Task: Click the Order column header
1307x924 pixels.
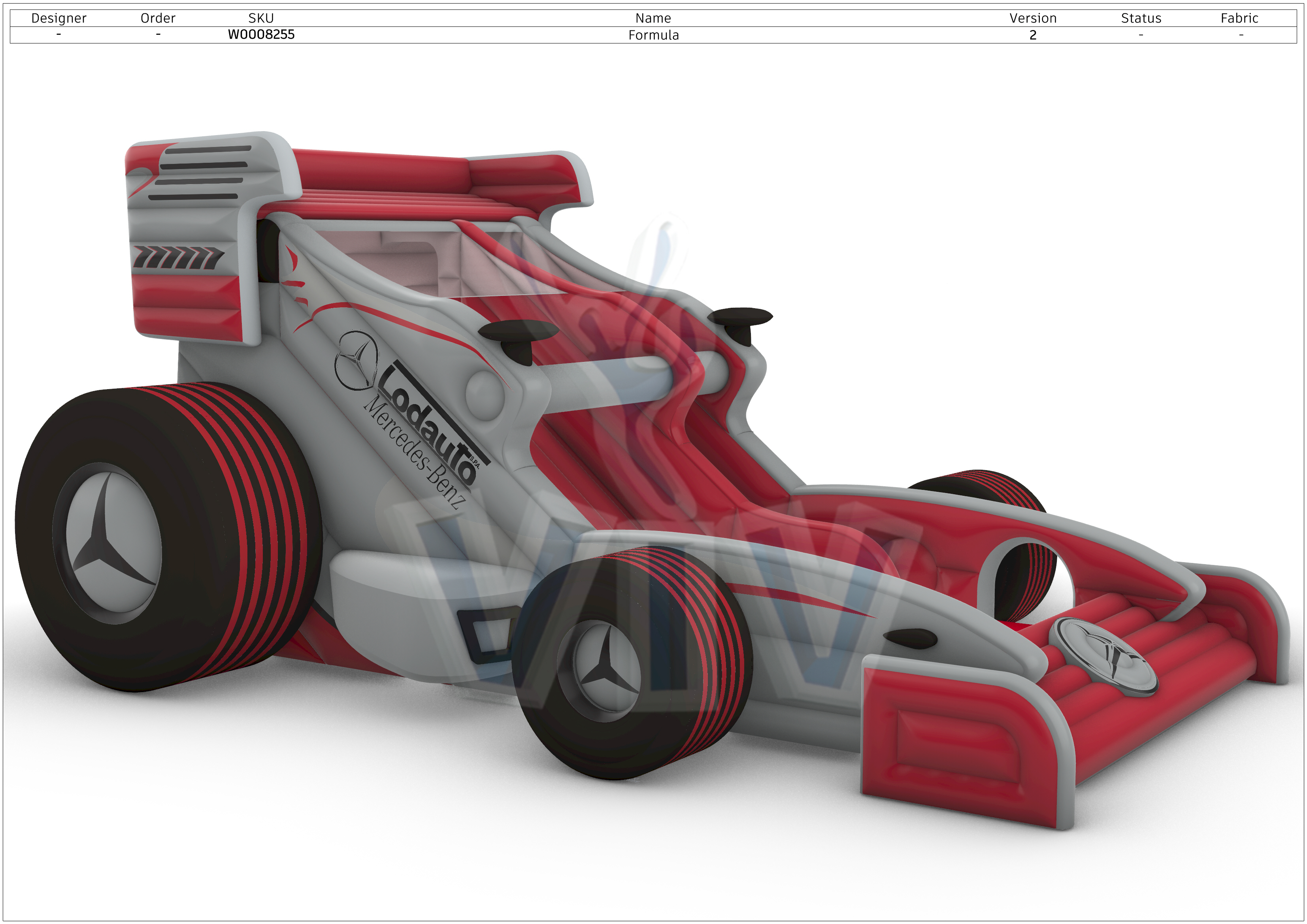Action: [x=158, y=18]
